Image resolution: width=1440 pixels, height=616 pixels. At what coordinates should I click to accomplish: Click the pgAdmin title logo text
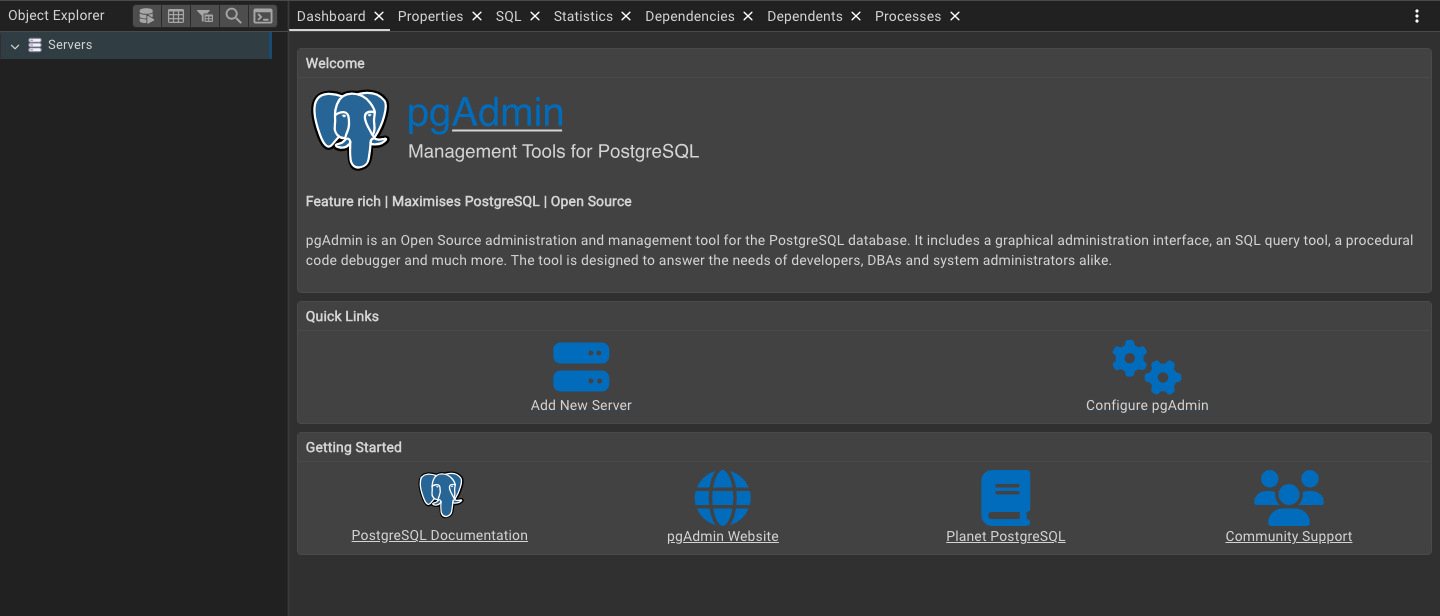[485, 114]
